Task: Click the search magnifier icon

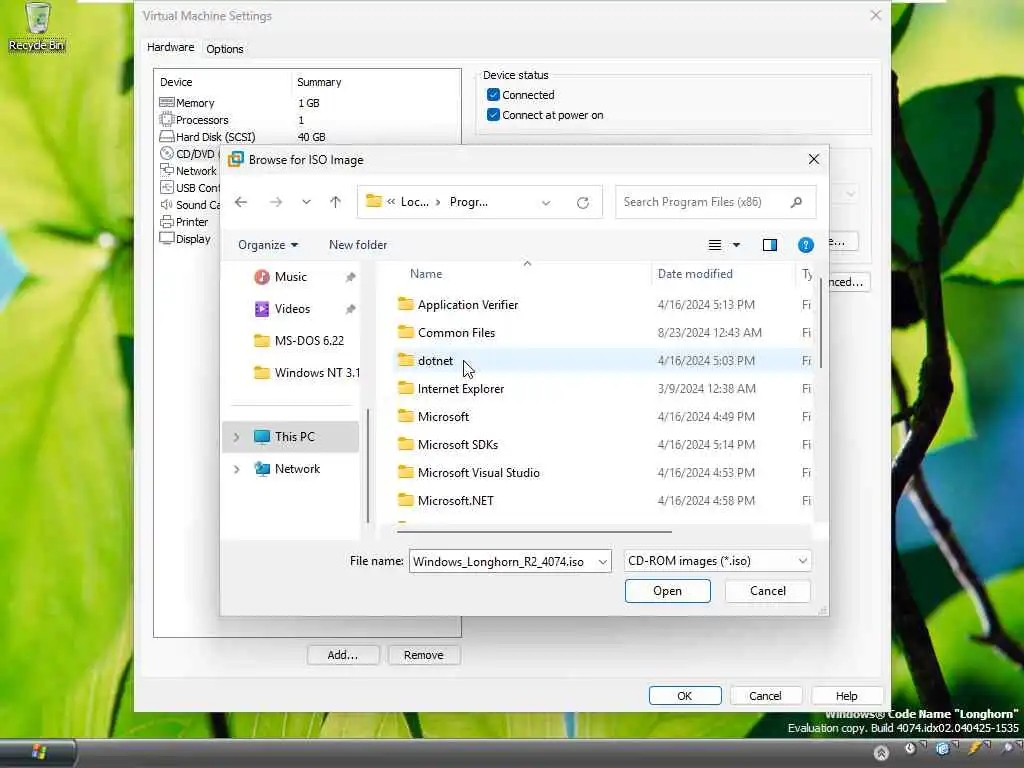Action: [796, 202]
